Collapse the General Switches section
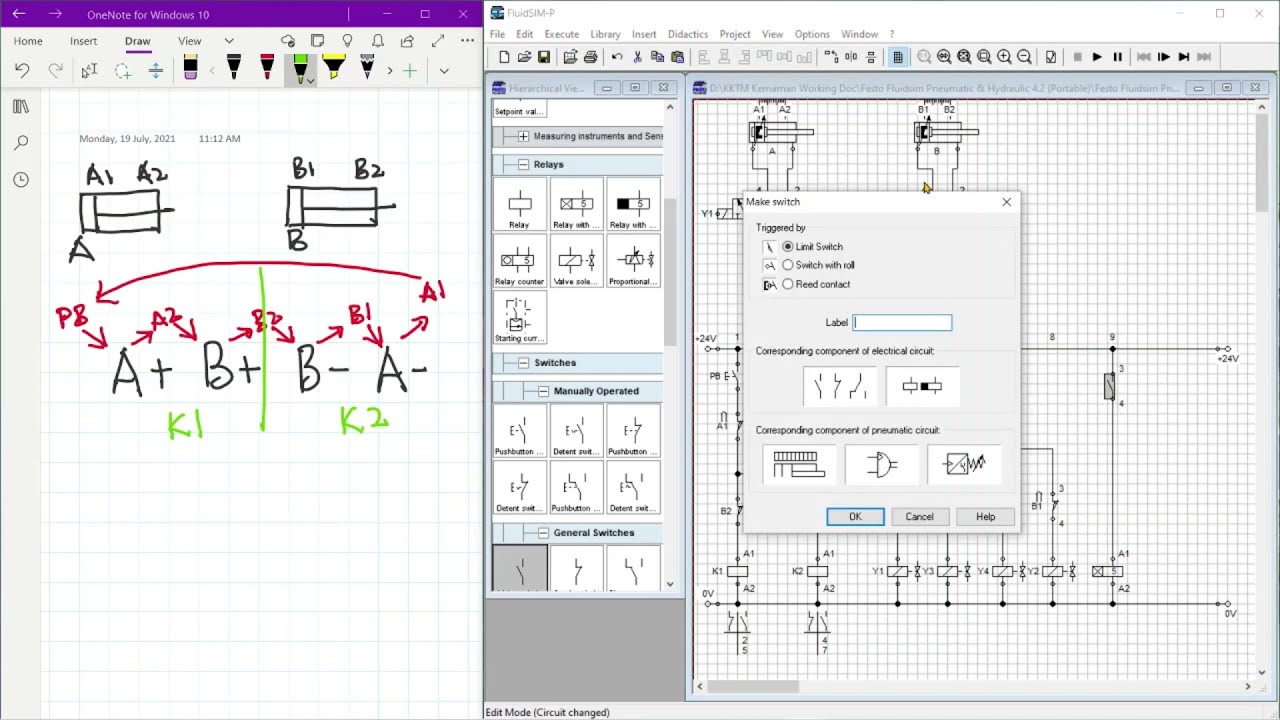The image size is (1280, 720). coord(543,533)
